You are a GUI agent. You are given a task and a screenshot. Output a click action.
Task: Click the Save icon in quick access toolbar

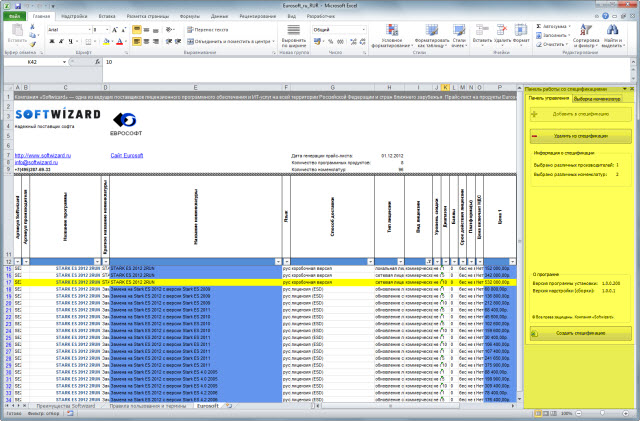tap(18, 6)
